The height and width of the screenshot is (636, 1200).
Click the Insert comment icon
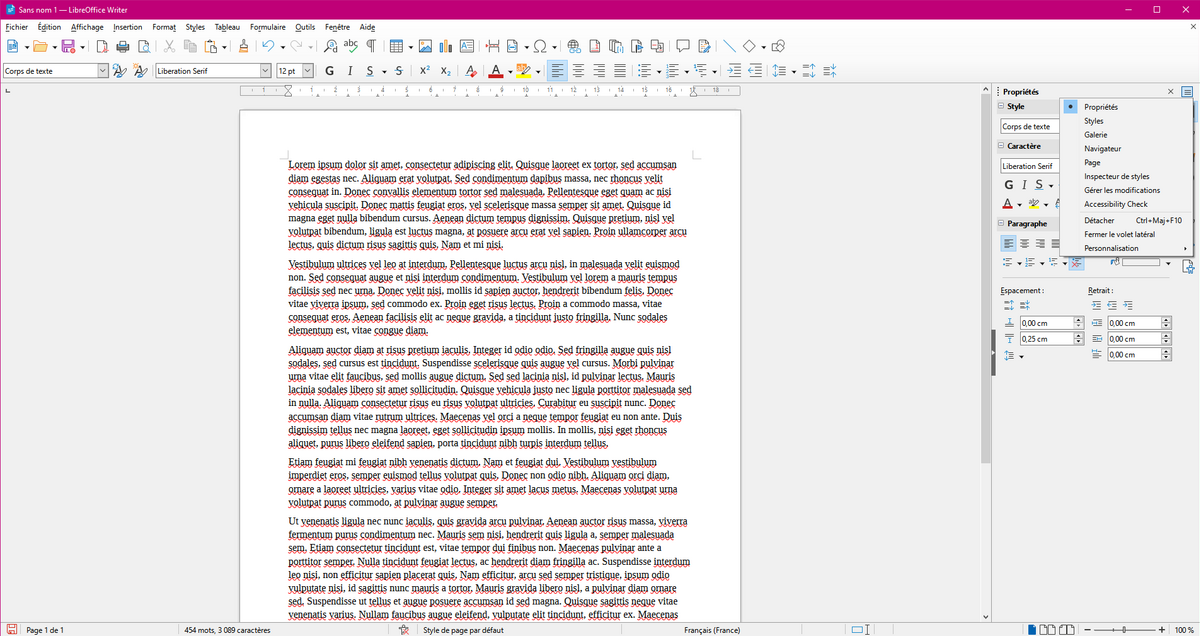[683, 46]
